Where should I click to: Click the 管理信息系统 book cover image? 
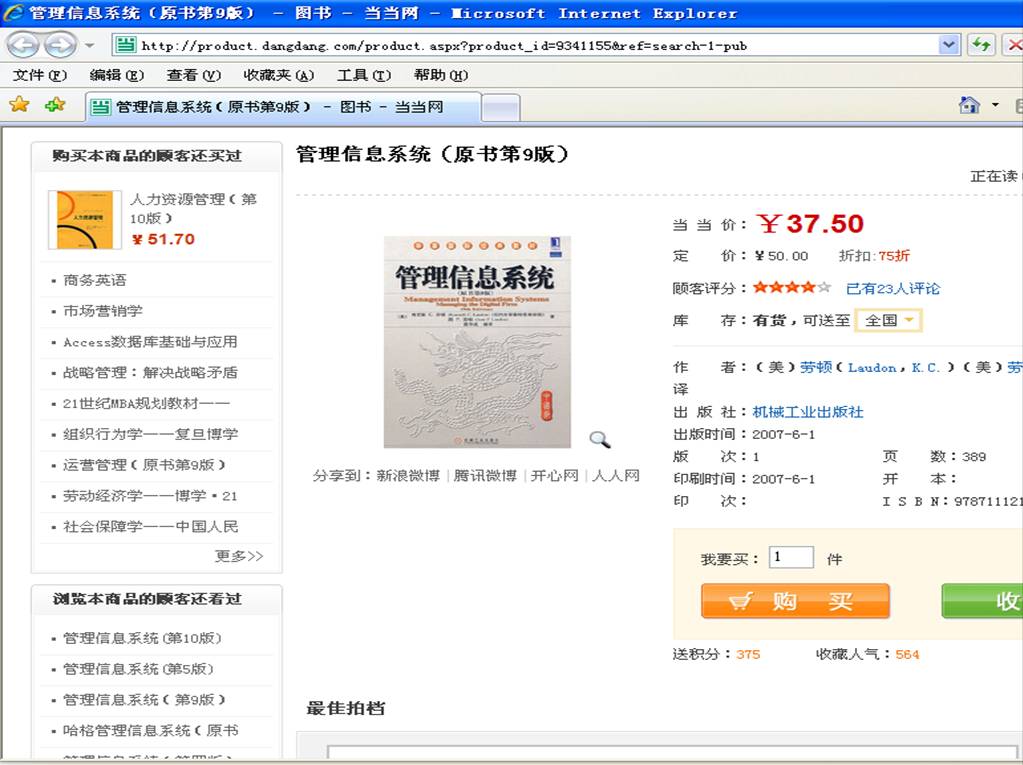pos(477,342)
